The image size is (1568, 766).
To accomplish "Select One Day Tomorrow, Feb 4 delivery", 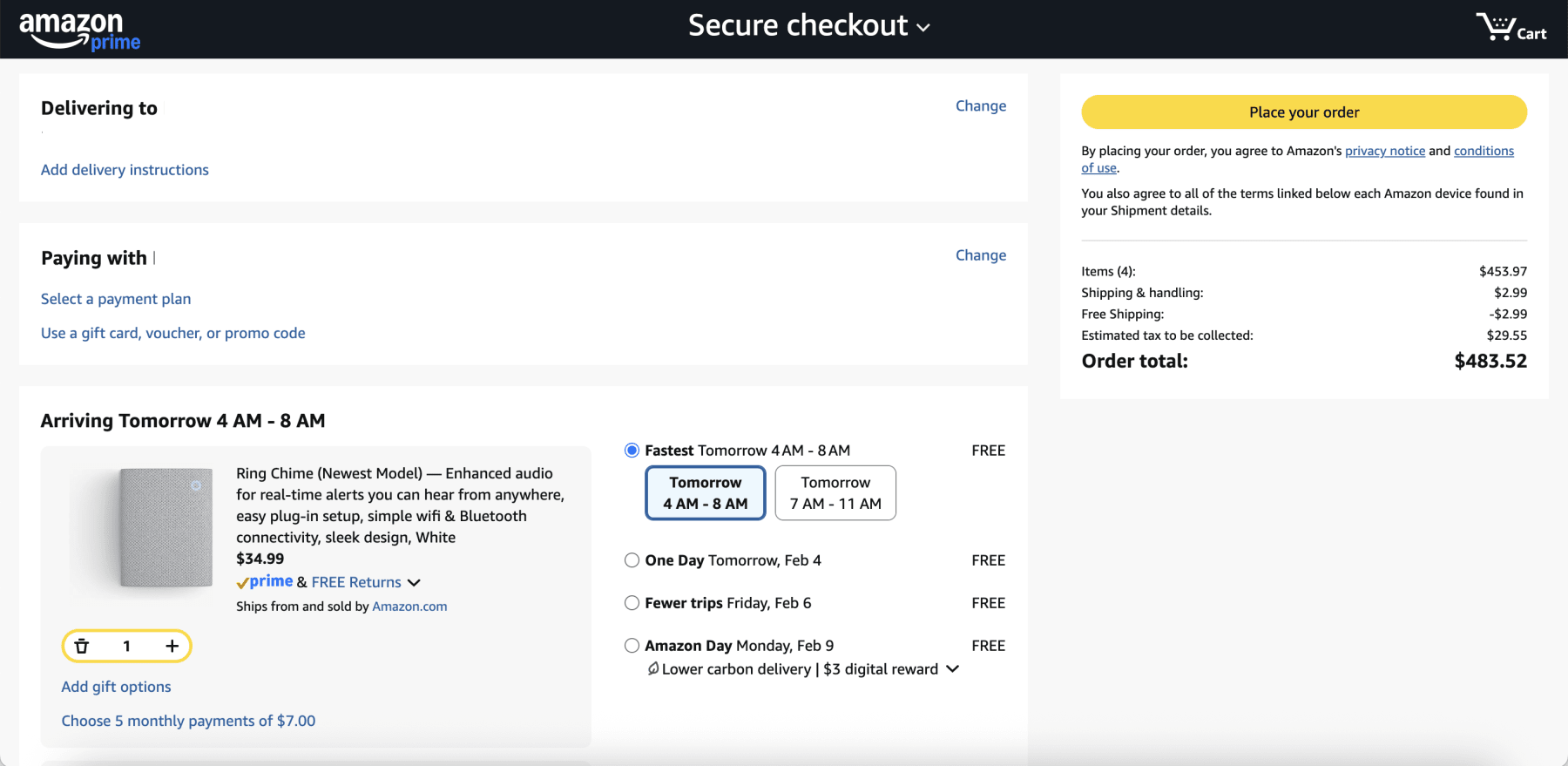I will pos(632,560).
